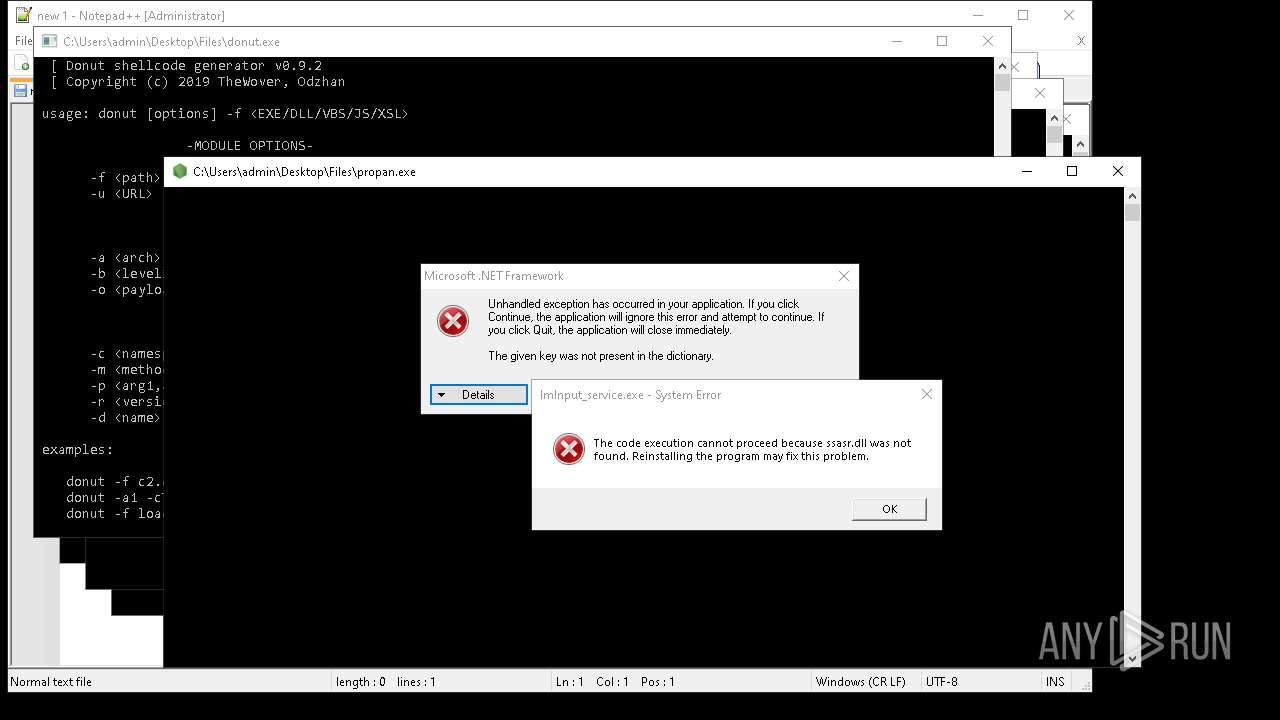Expand Details in .NET Framework dialog
Viewport: 1280px width, 720px height.
coord(478,395)
